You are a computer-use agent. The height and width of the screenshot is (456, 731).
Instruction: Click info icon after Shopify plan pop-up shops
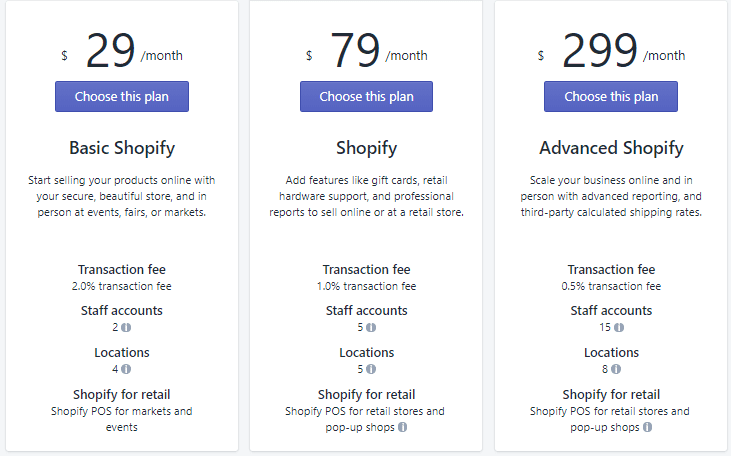pos(403,427)
